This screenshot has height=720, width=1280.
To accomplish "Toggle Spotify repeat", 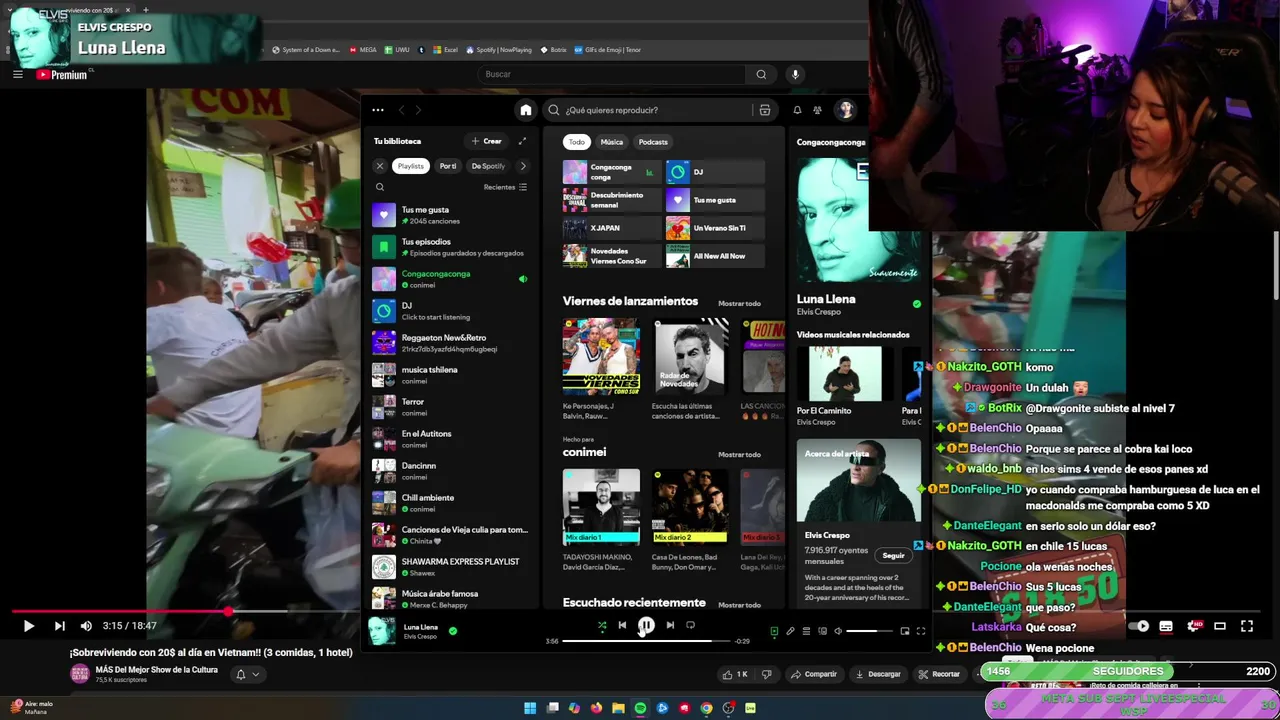I will pyautogui.click(x=690, y=625).
